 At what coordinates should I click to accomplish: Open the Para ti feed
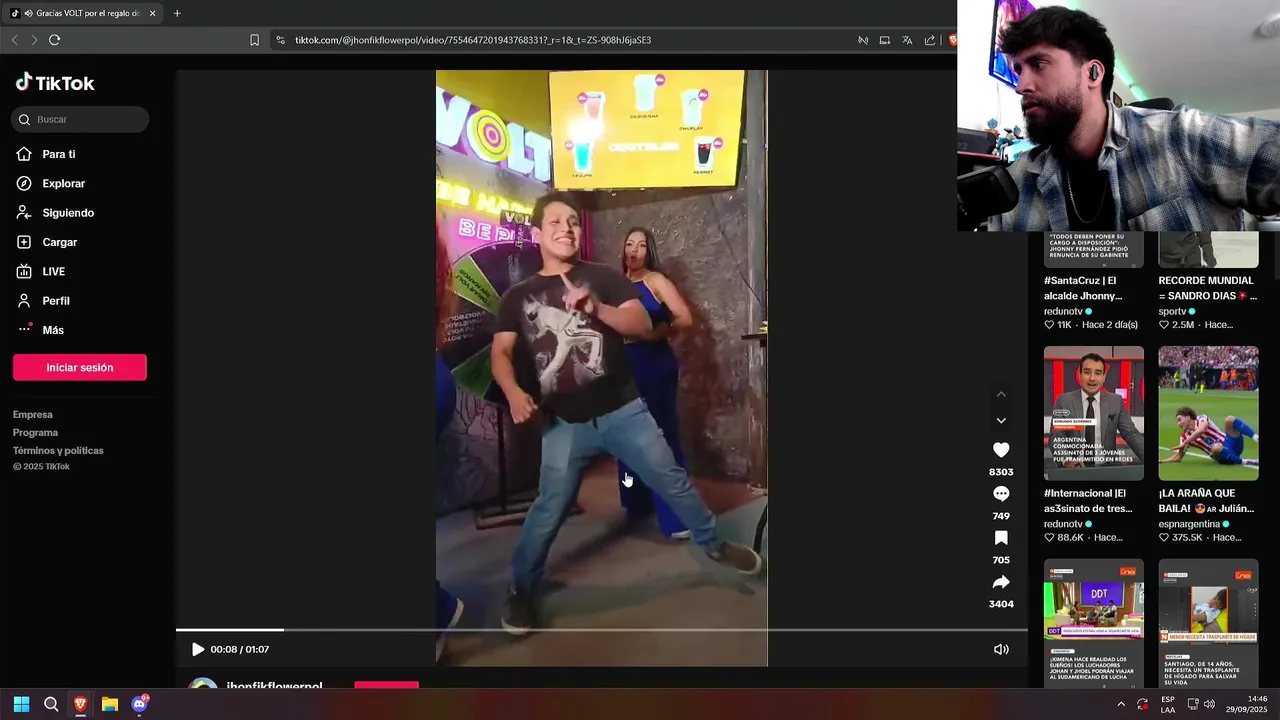(46, 154)
